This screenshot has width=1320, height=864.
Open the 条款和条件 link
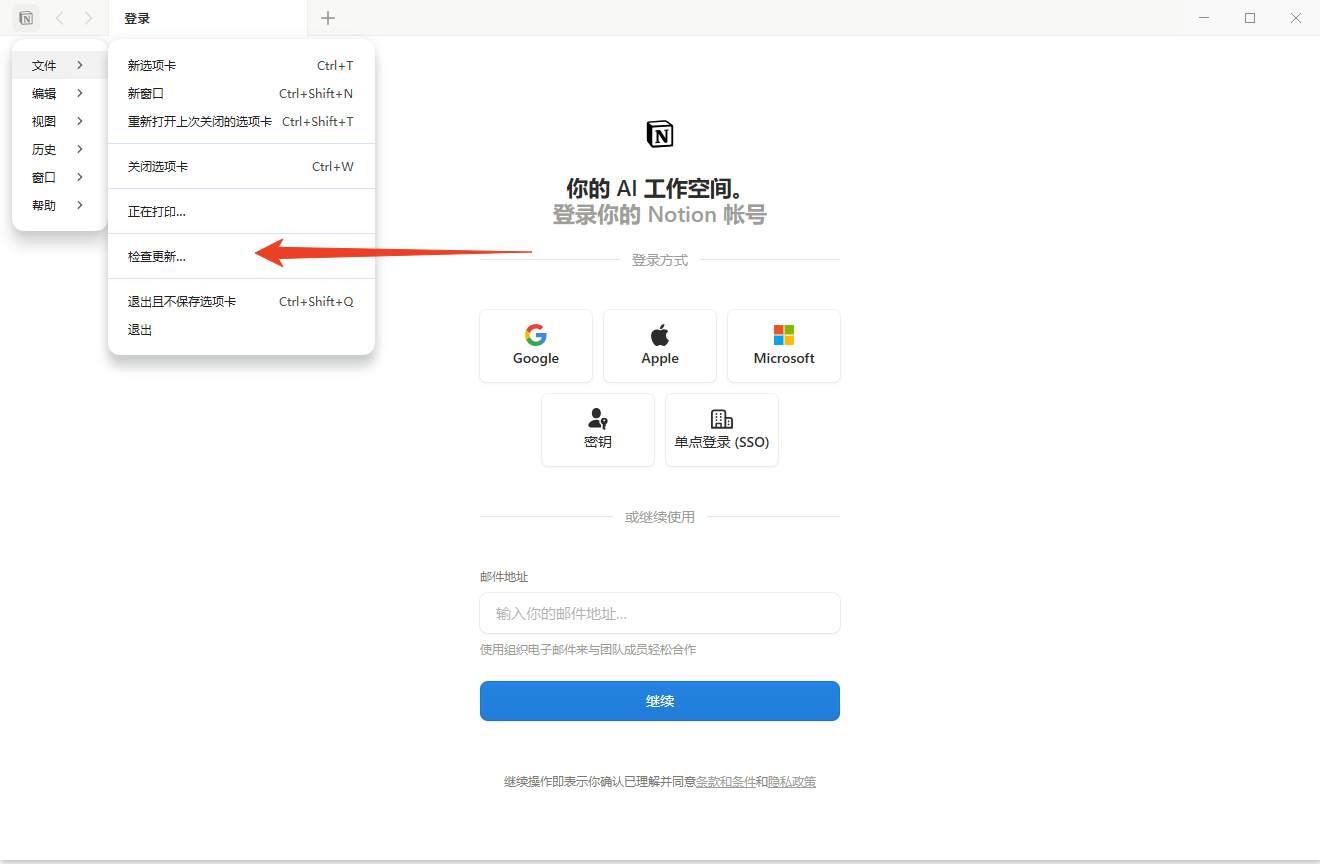(729, 781)
